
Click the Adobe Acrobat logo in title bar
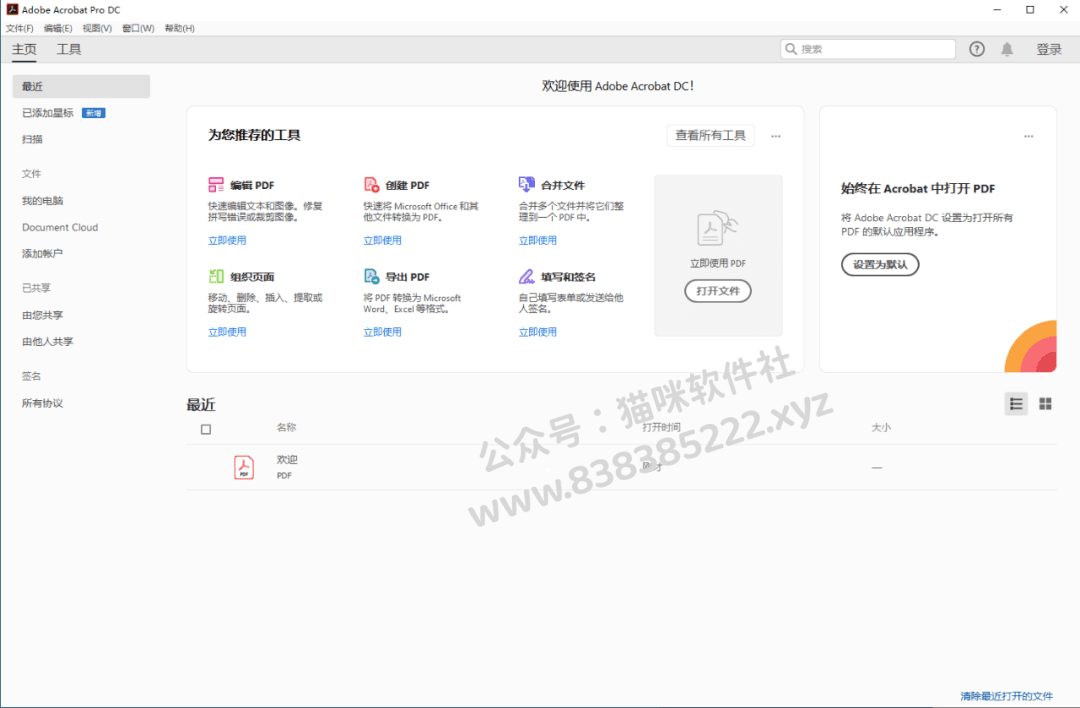(x=12, y=10)
